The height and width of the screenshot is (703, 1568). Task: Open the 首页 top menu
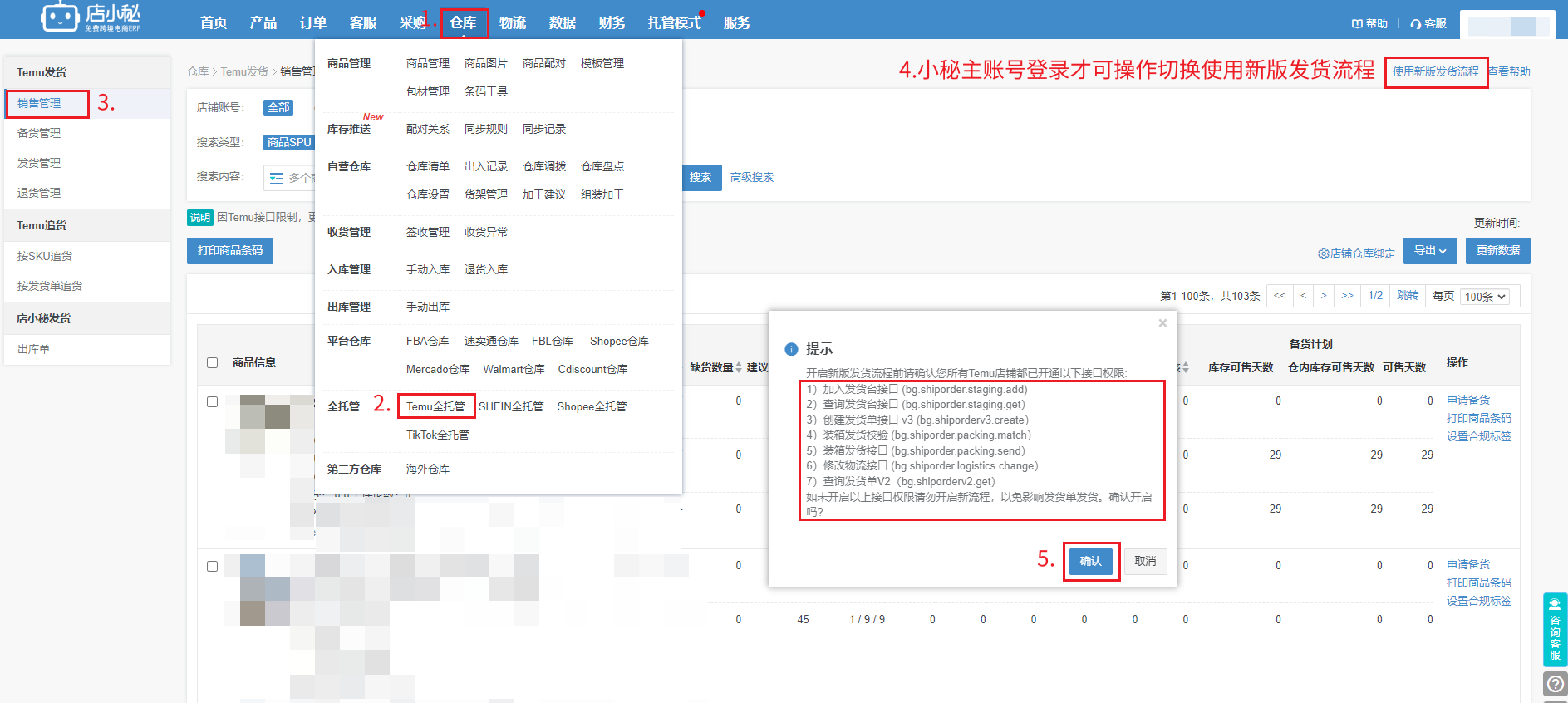tap(214, 22)
